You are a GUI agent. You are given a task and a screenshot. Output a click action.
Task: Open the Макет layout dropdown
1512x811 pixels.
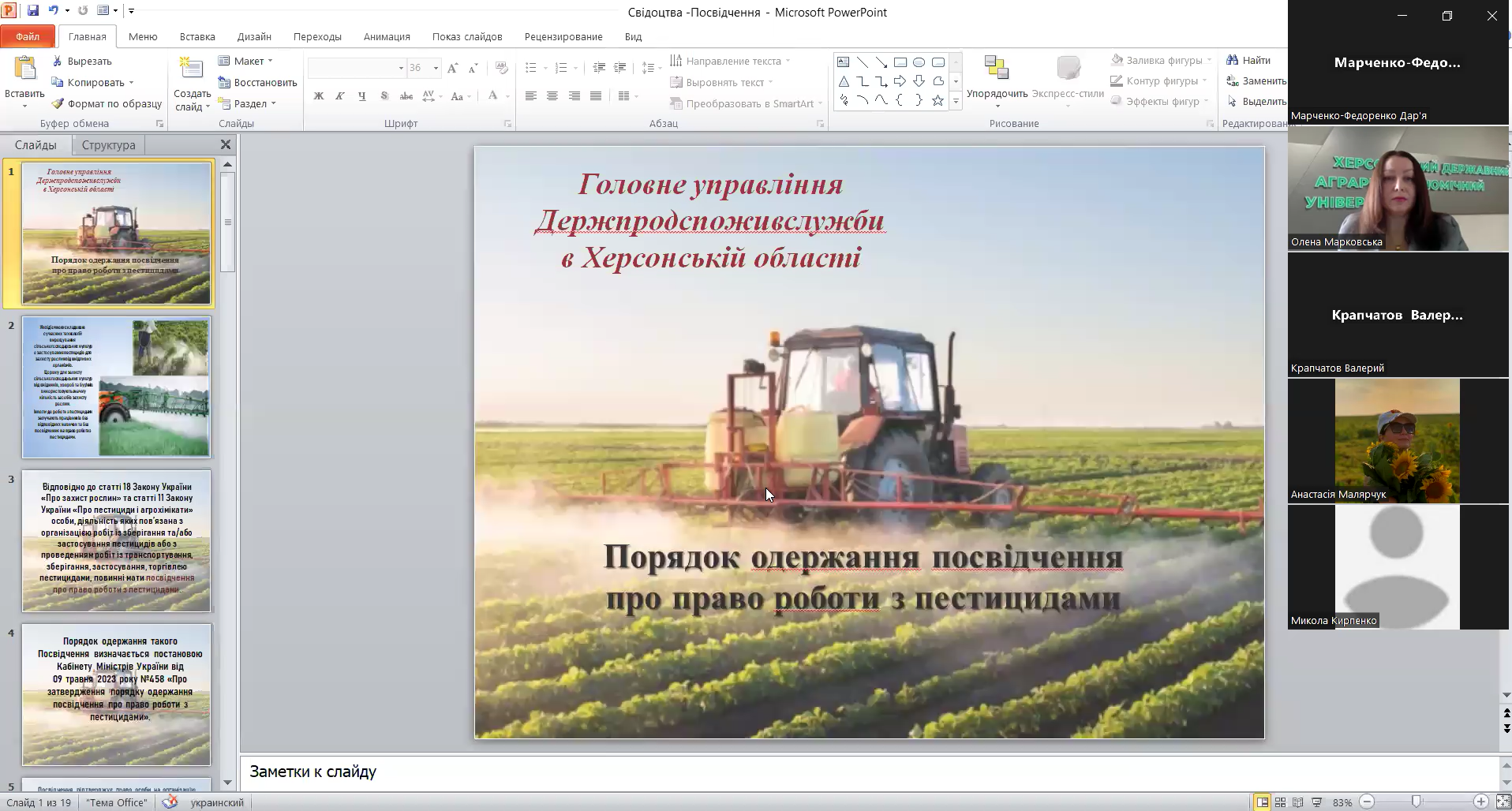(x=247, y=61)
